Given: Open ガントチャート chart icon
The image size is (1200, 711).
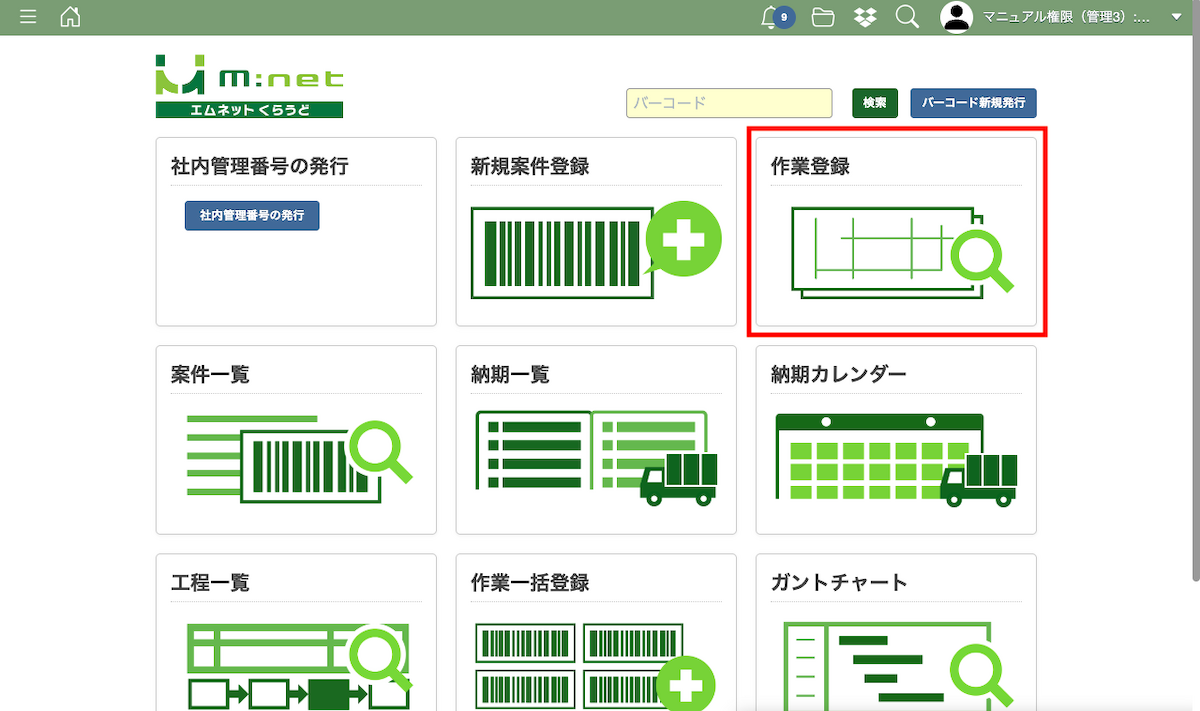Looking at the screenshot, I should [895, 665].
